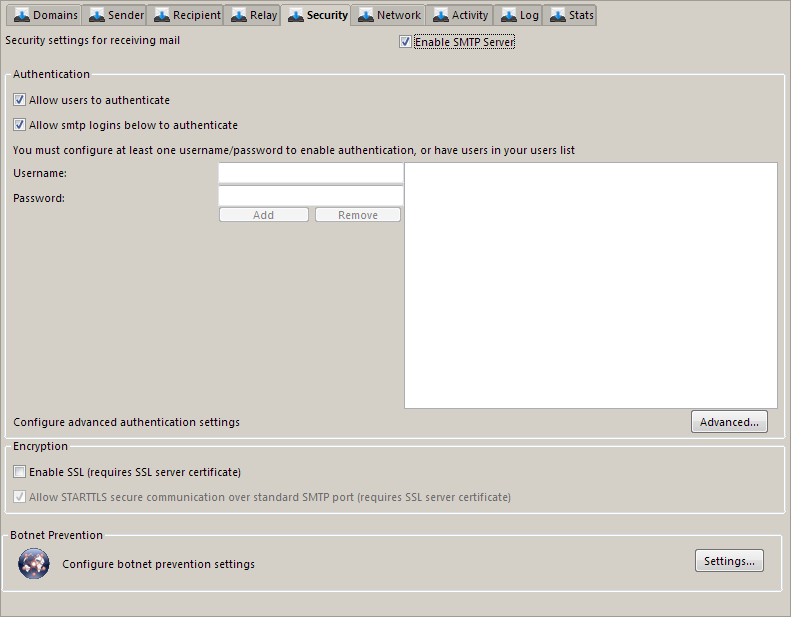
Task: Open botnet prevention Settings
Action: click(729, 561)
